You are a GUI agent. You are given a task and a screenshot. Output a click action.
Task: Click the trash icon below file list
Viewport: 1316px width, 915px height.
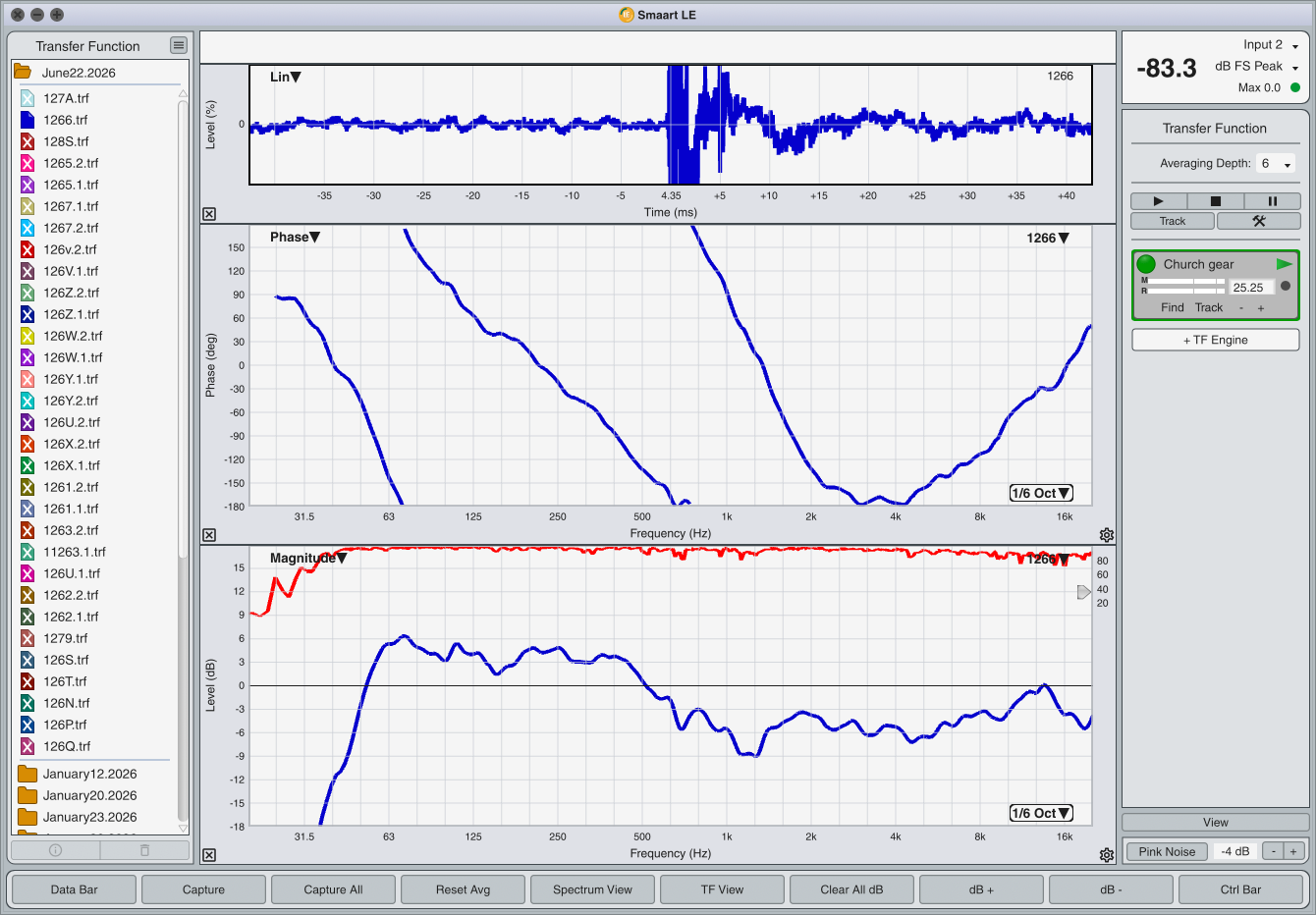[144, 850]
